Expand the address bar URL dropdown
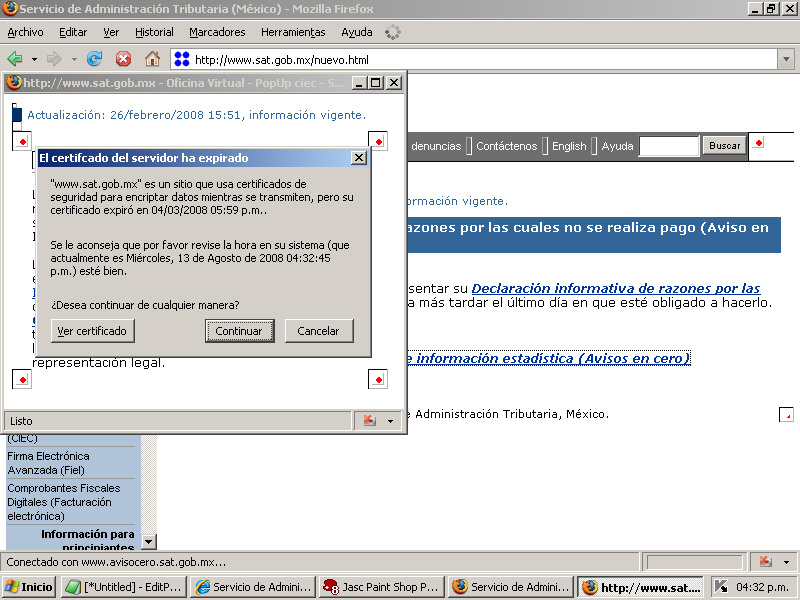Screen dimensions: 800x600 pyautogui.click(x=786, y=60)
